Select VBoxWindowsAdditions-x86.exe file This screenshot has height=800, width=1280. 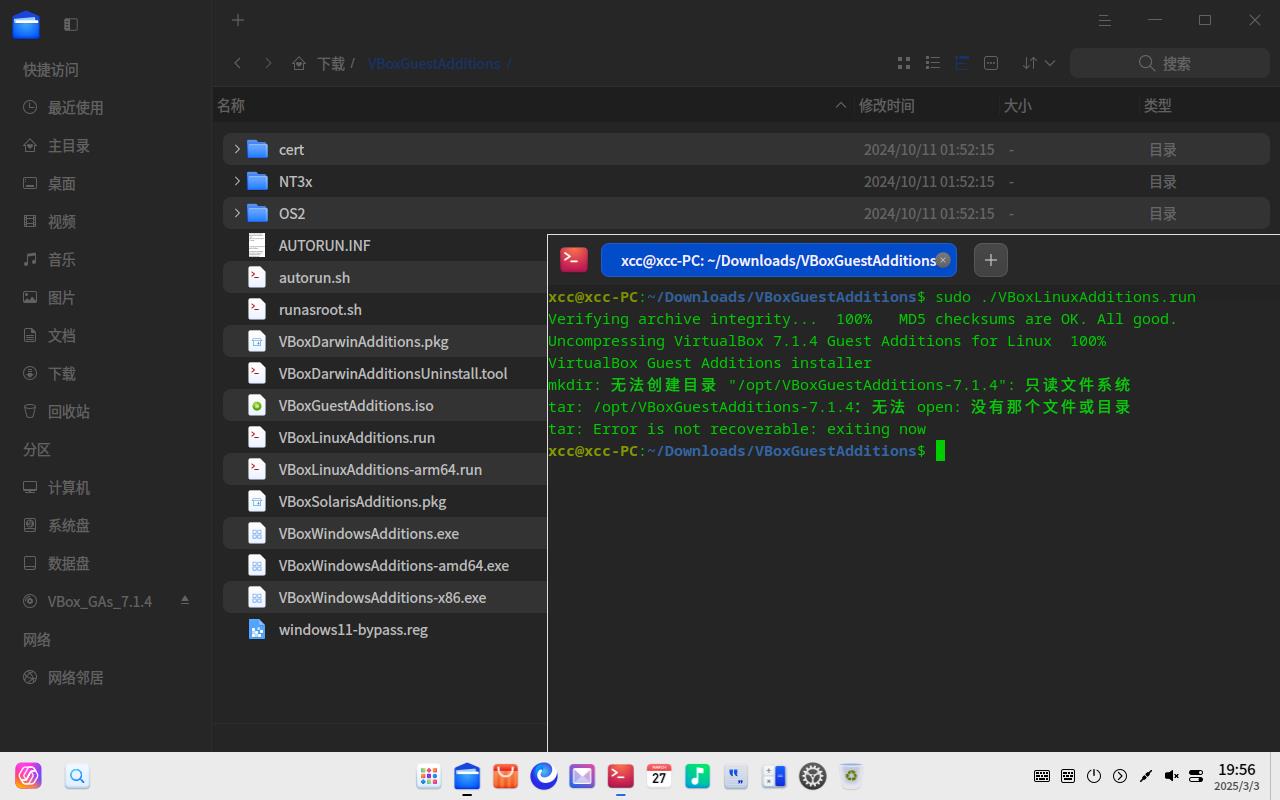pyautogui.click(x=384, y=597)
